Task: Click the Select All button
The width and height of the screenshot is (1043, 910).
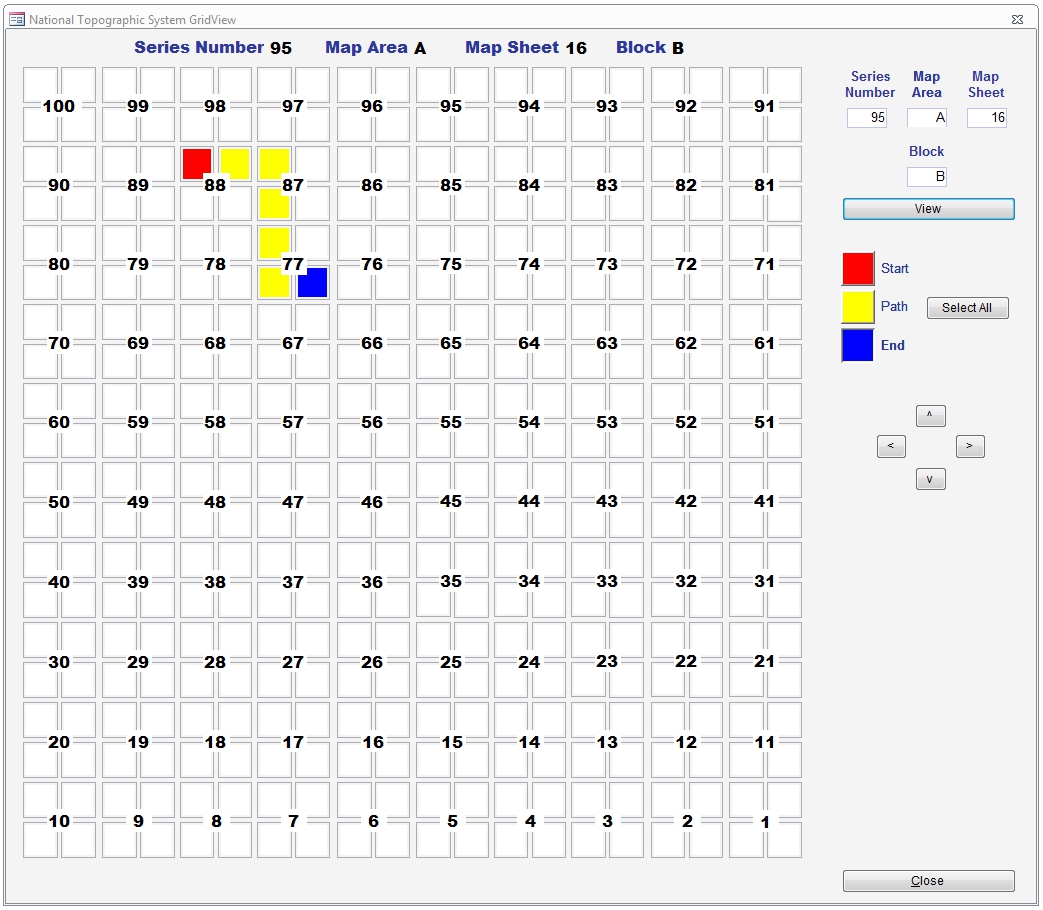Action: tap(967, 308)
